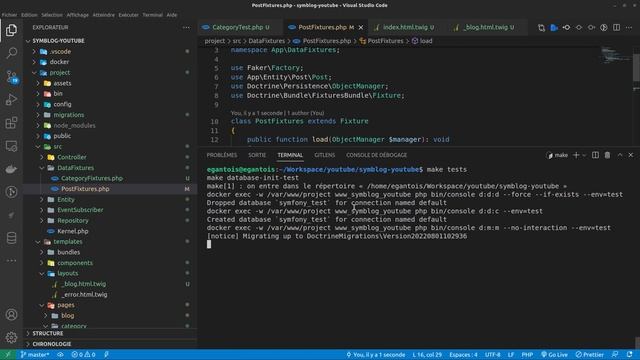Open remote window indicator in status bar
The height and width of the screenshot is (360, 640).
pyautogui.click(x=7, y=355)
